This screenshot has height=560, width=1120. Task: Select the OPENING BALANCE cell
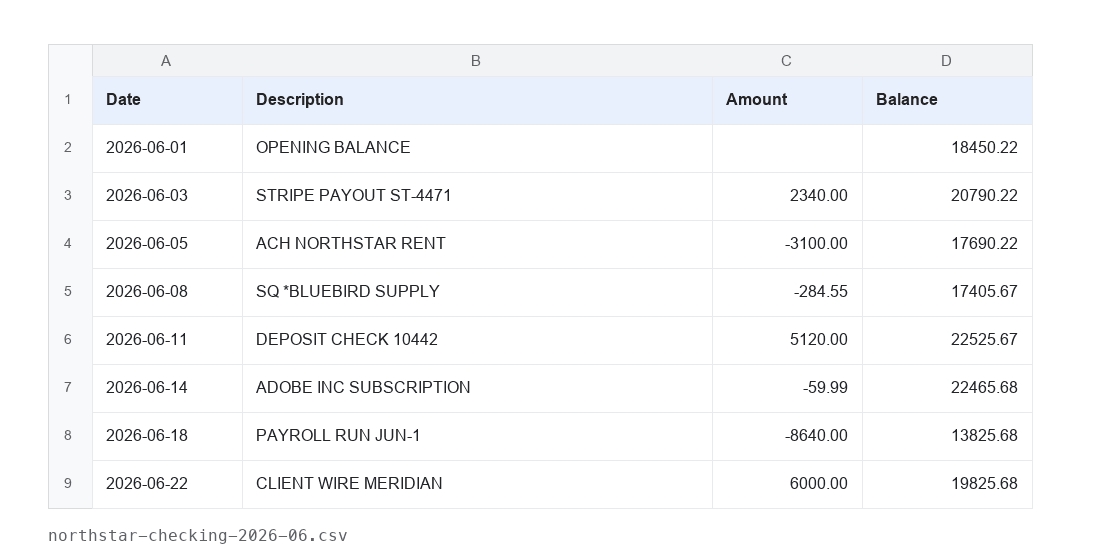477,149
